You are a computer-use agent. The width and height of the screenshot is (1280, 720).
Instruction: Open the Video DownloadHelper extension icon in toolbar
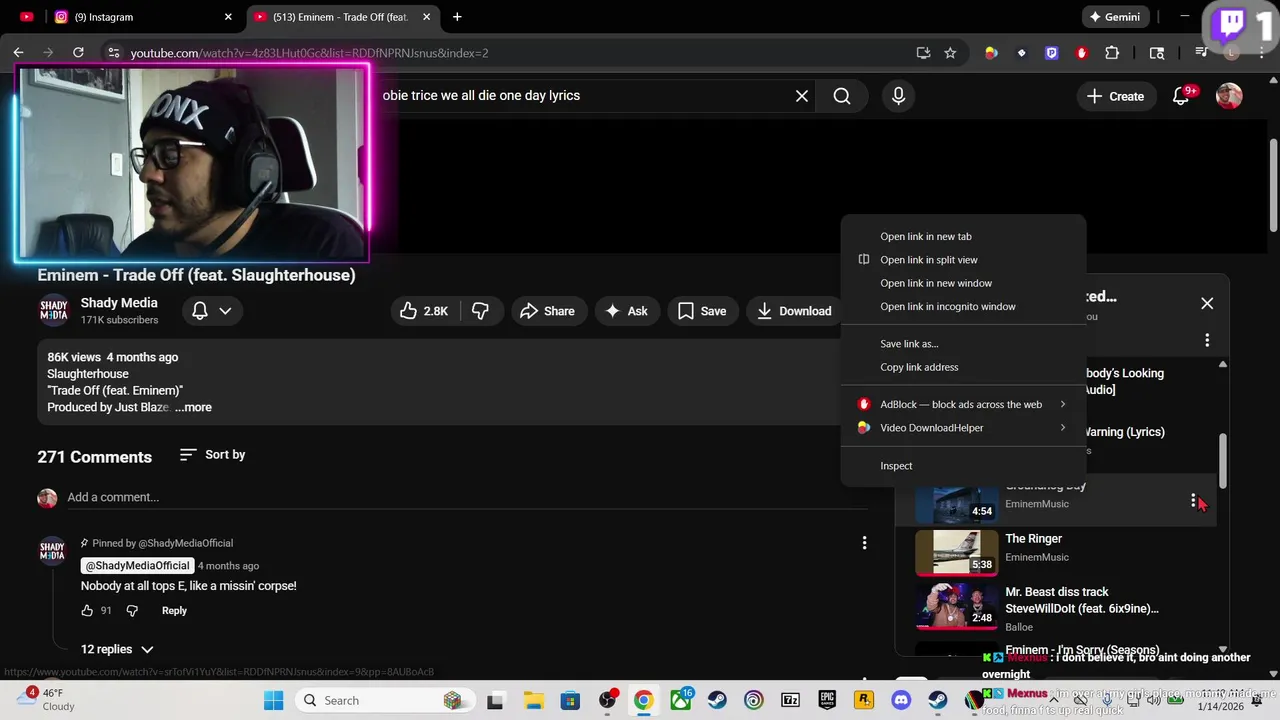[x=991, y=53]
